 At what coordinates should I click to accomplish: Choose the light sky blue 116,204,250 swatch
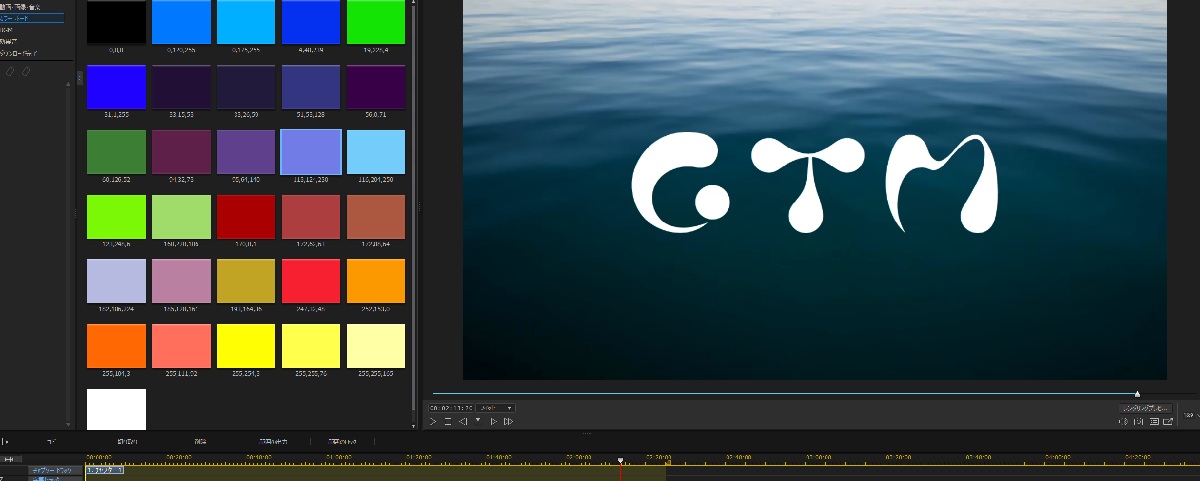click(x=376, y=152)
